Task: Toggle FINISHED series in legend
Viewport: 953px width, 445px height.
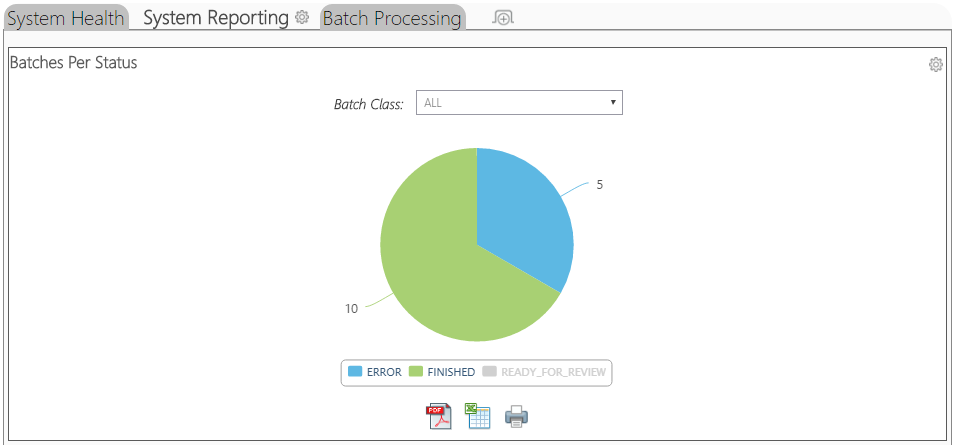Action: (x=442, y=372)
